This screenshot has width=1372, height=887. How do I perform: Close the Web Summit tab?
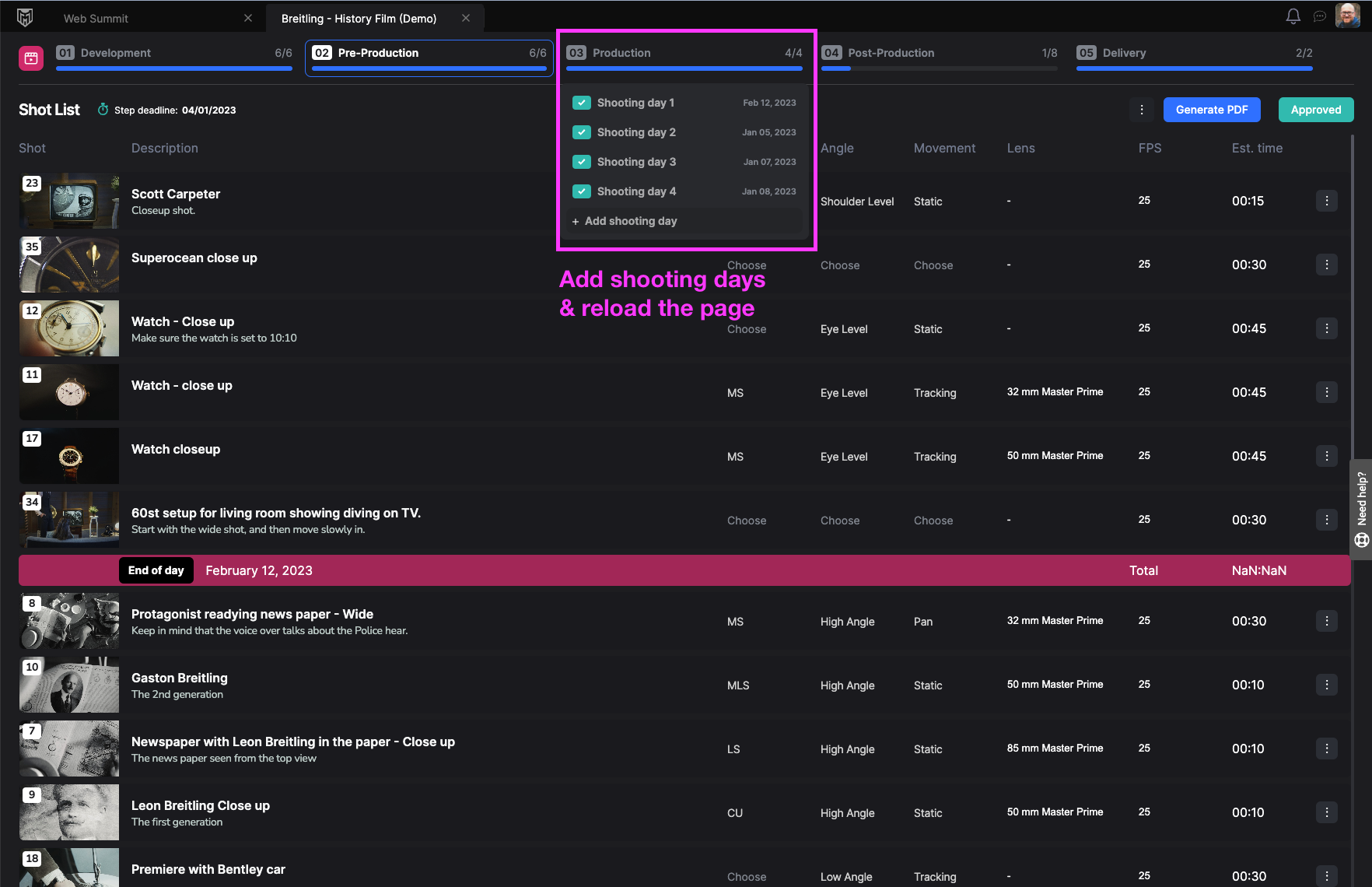click(248, 18)
